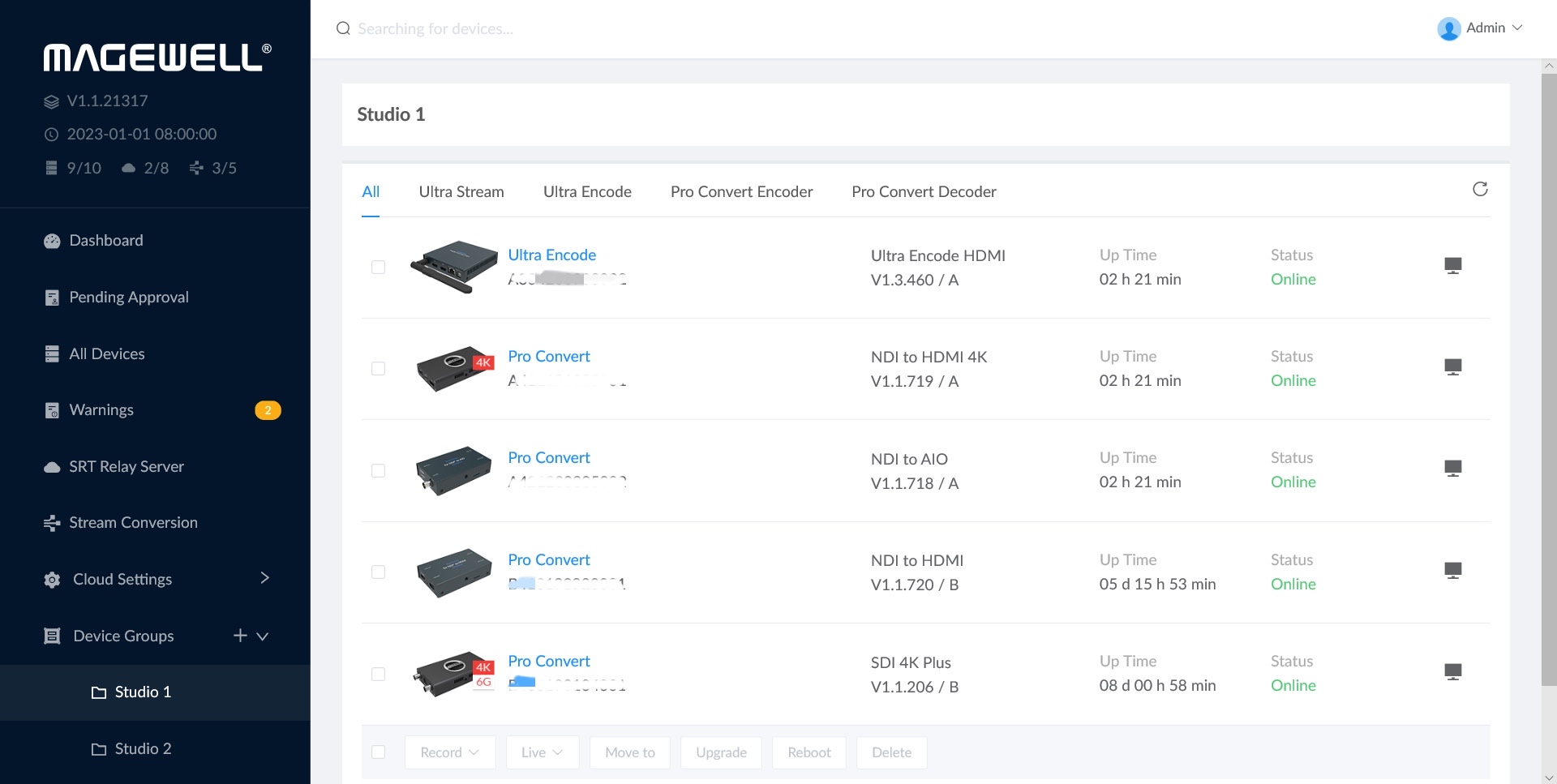Open monitor icon for Ultra Encode HDMI row
The width and height of the screenshot is (1557, 784).
coord(1452,266)
